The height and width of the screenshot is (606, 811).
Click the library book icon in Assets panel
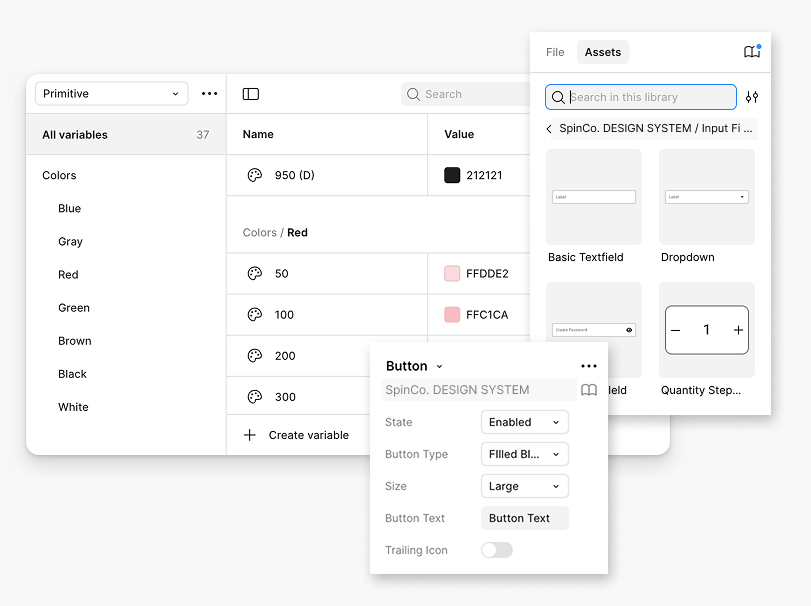pyautogui.click(x=752, y=52)
